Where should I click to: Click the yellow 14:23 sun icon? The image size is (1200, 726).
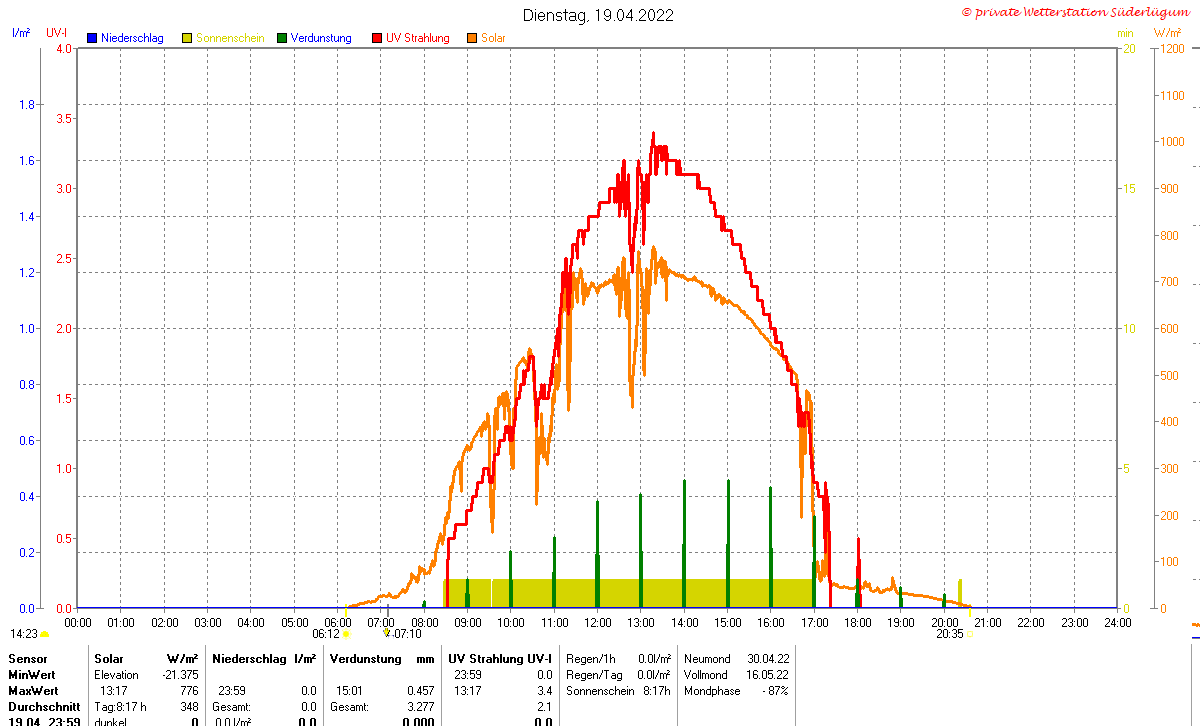(44, 634)
